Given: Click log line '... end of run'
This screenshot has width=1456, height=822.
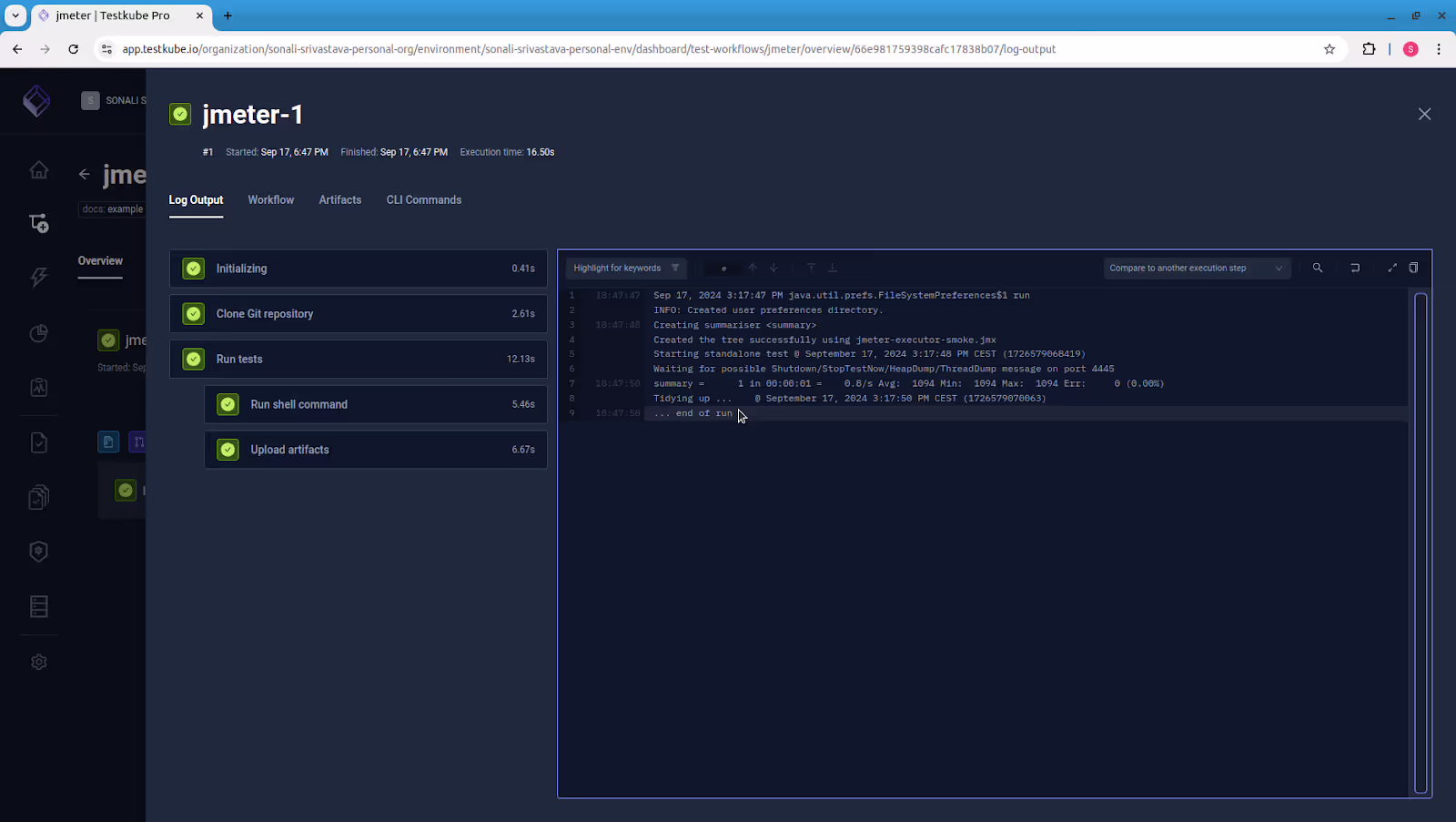Looking at the screenshot, I should pos(693,413).
